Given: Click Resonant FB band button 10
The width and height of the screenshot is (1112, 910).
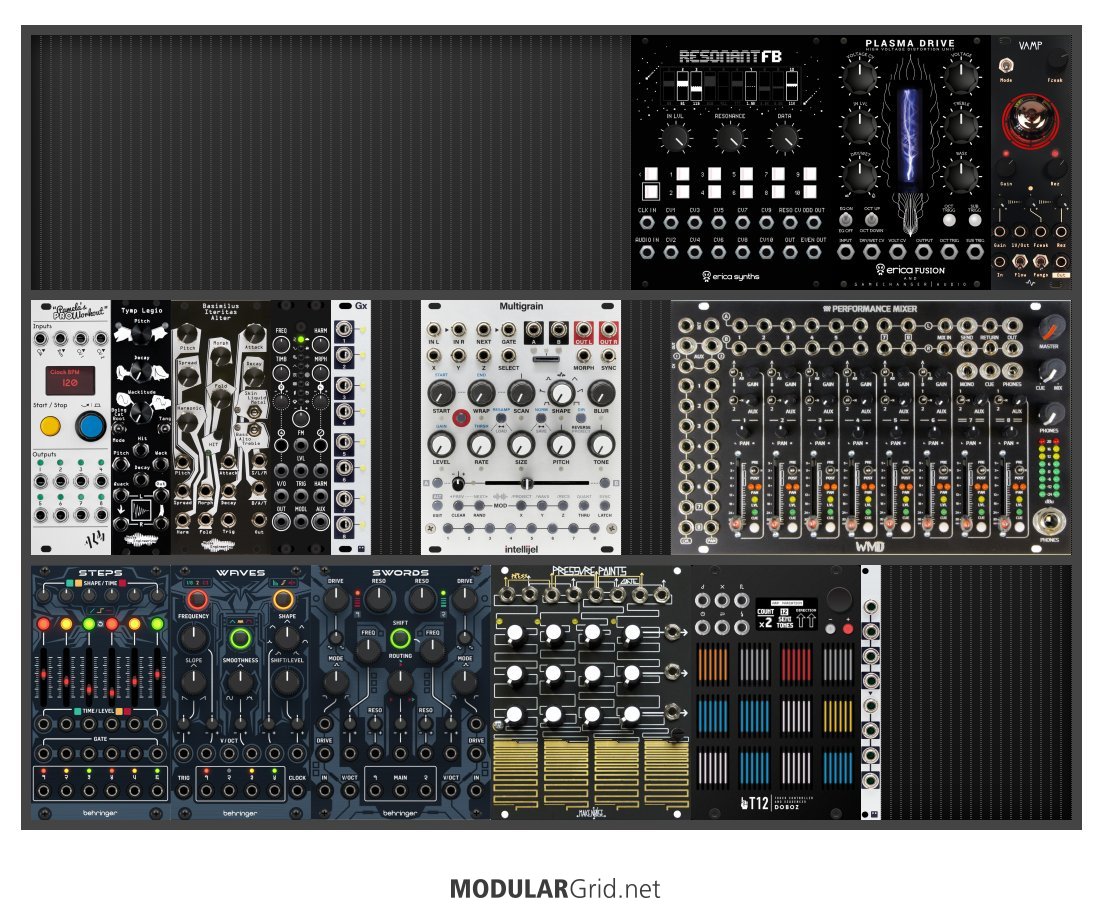Looking at the screenshot, I should [x=810, y=191].
